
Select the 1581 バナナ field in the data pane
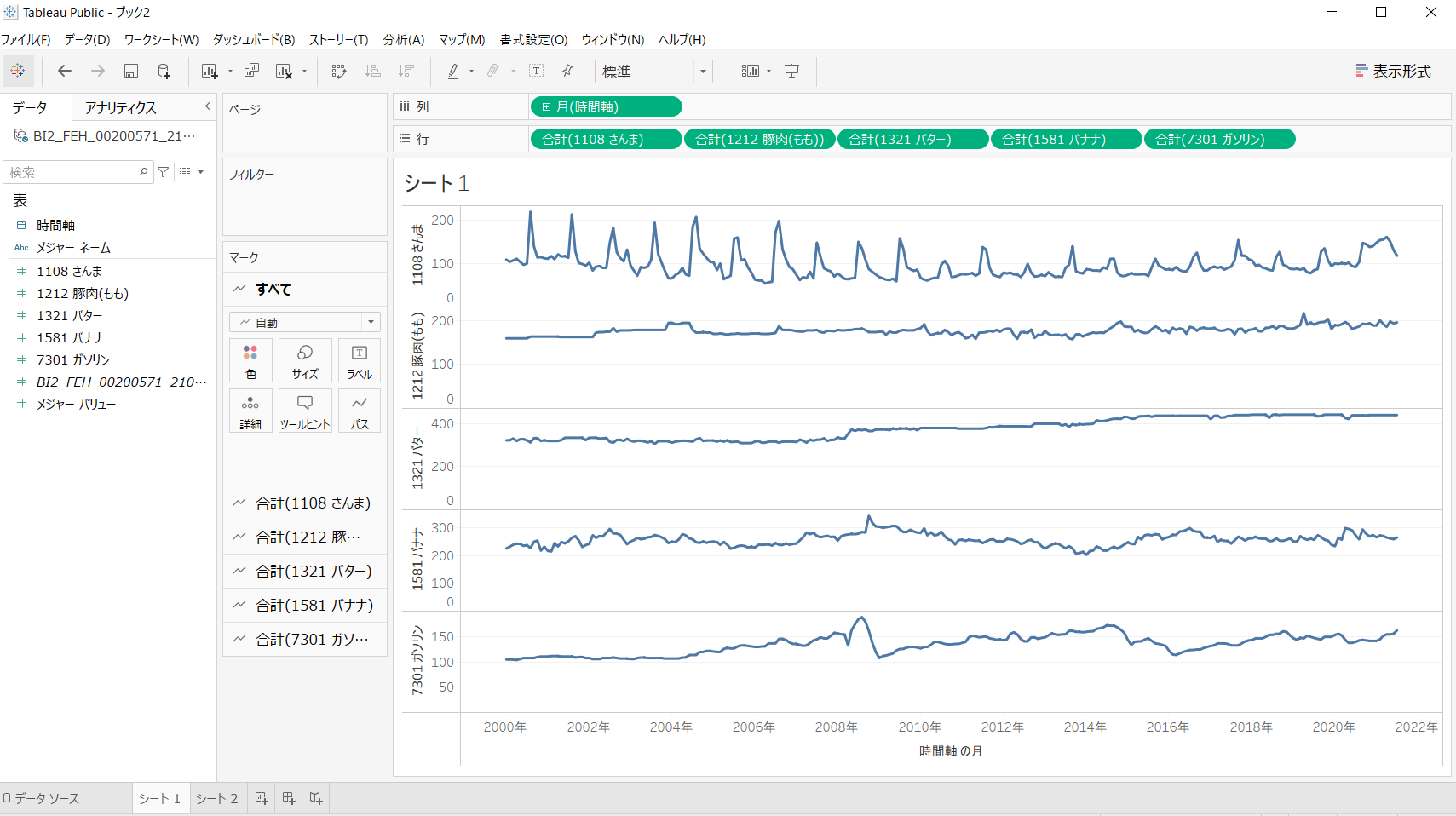(70, 338)
